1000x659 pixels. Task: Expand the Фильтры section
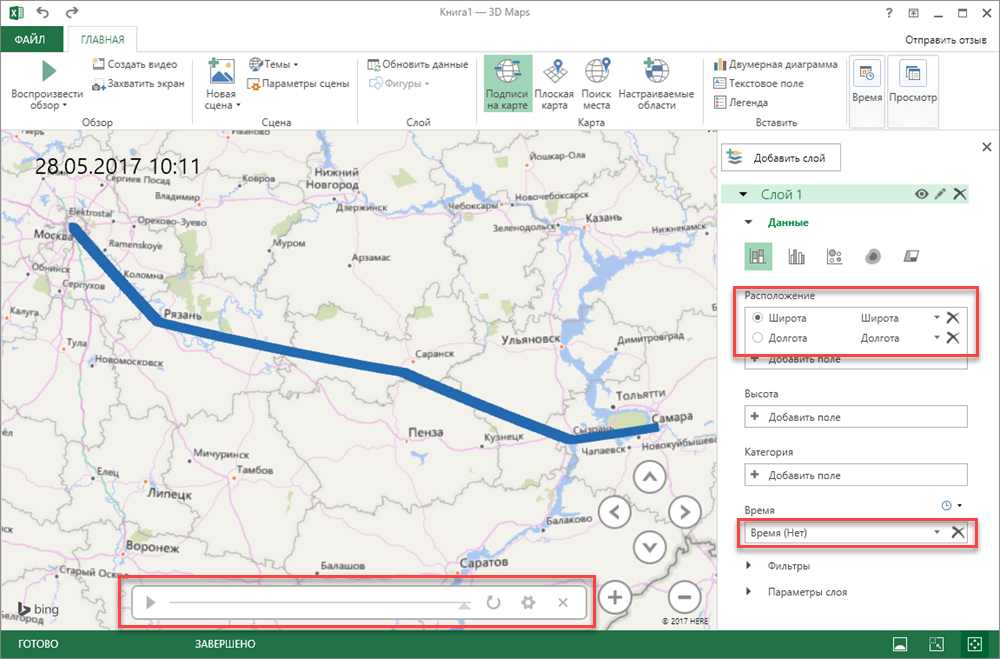coord(749,566)
